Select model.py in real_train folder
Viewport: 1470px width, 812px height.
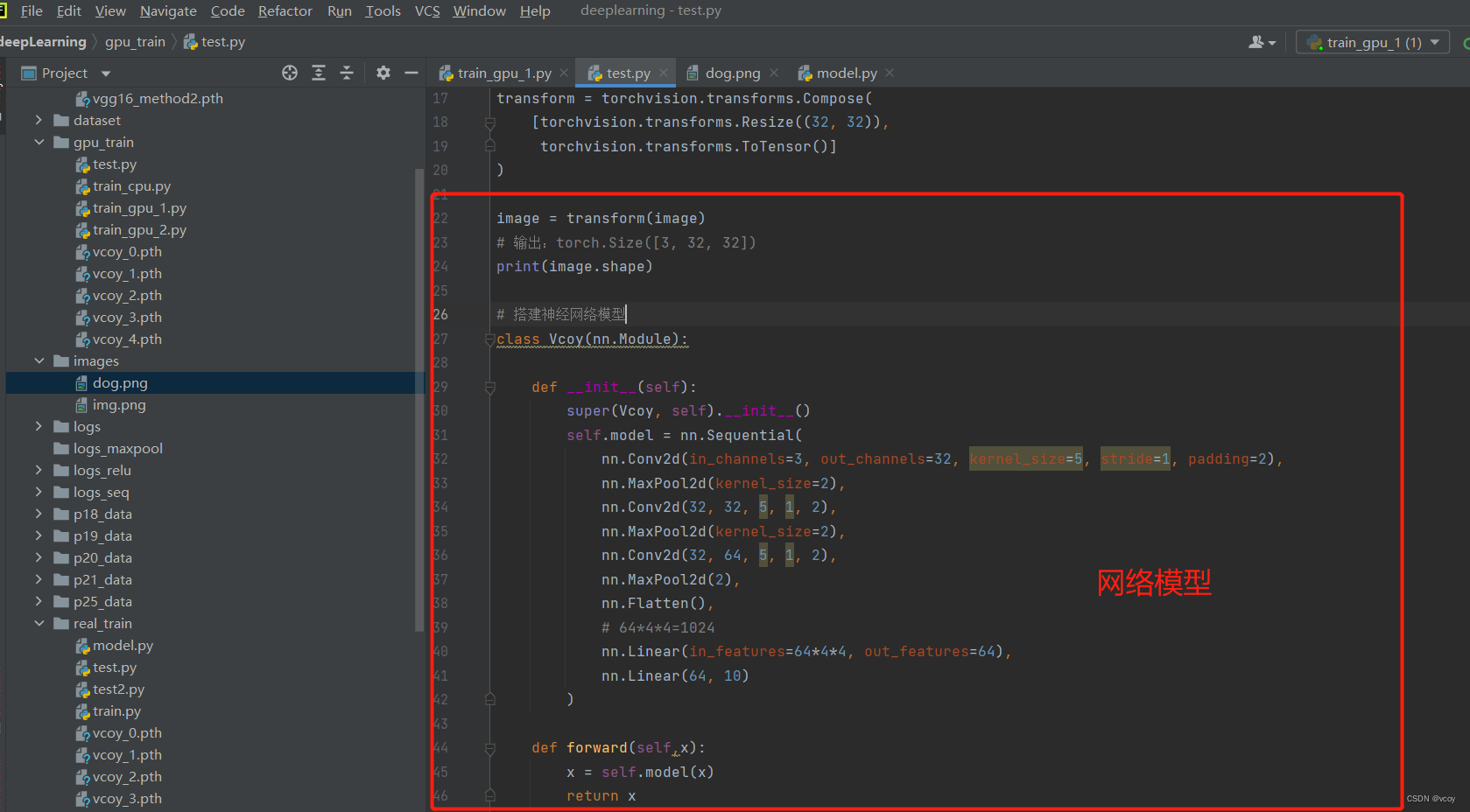(123, 645)
